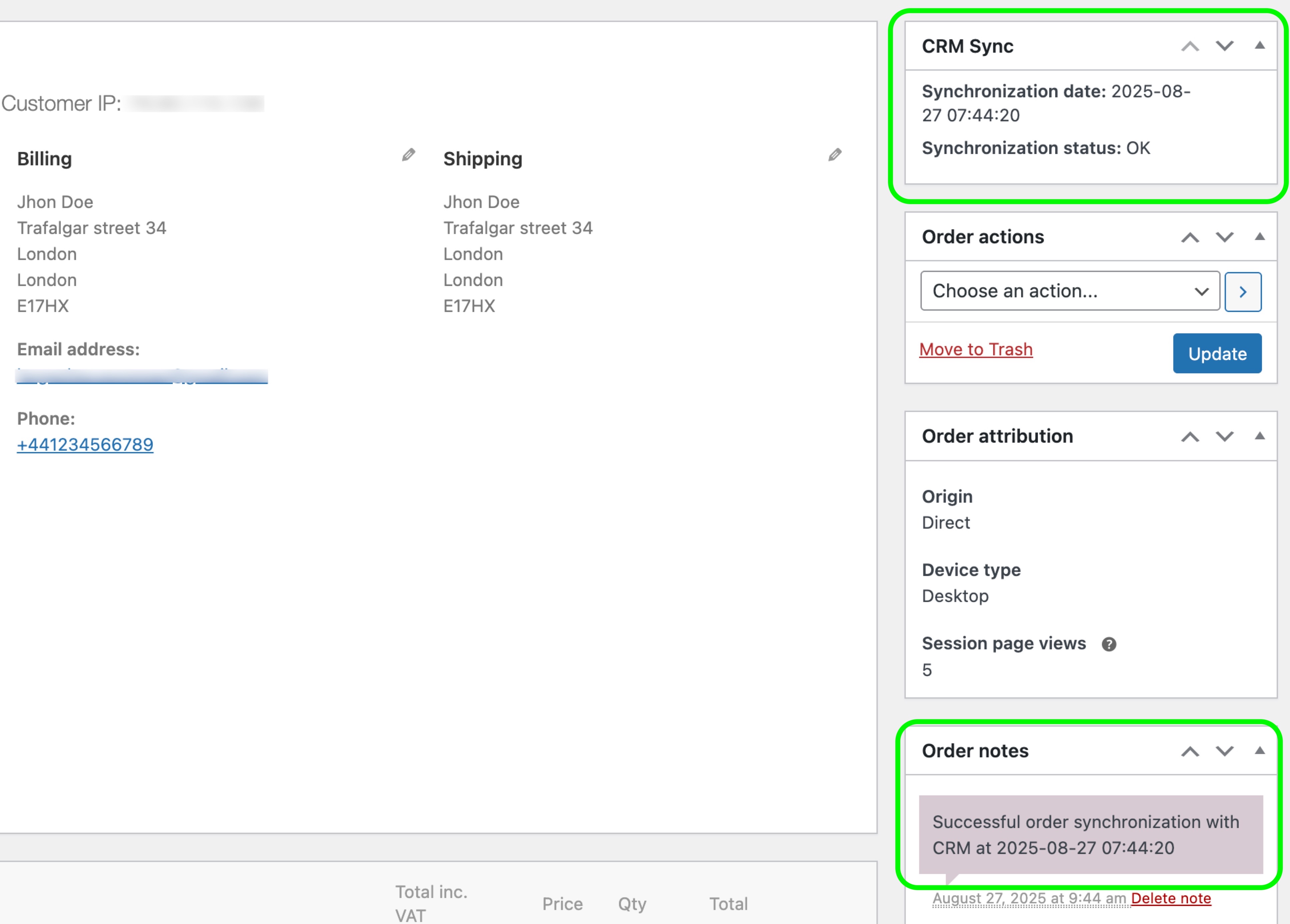
Task: Edit shipping address with pencil icon
Action: (834, 155)
